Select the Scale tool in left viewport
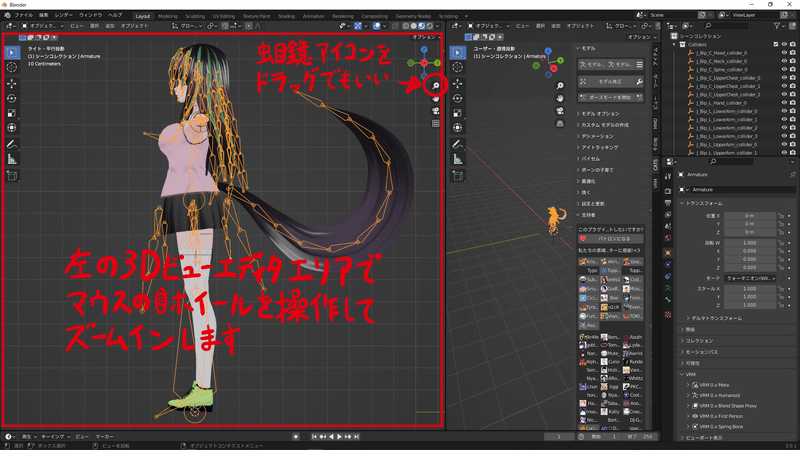 coord(12,113)
